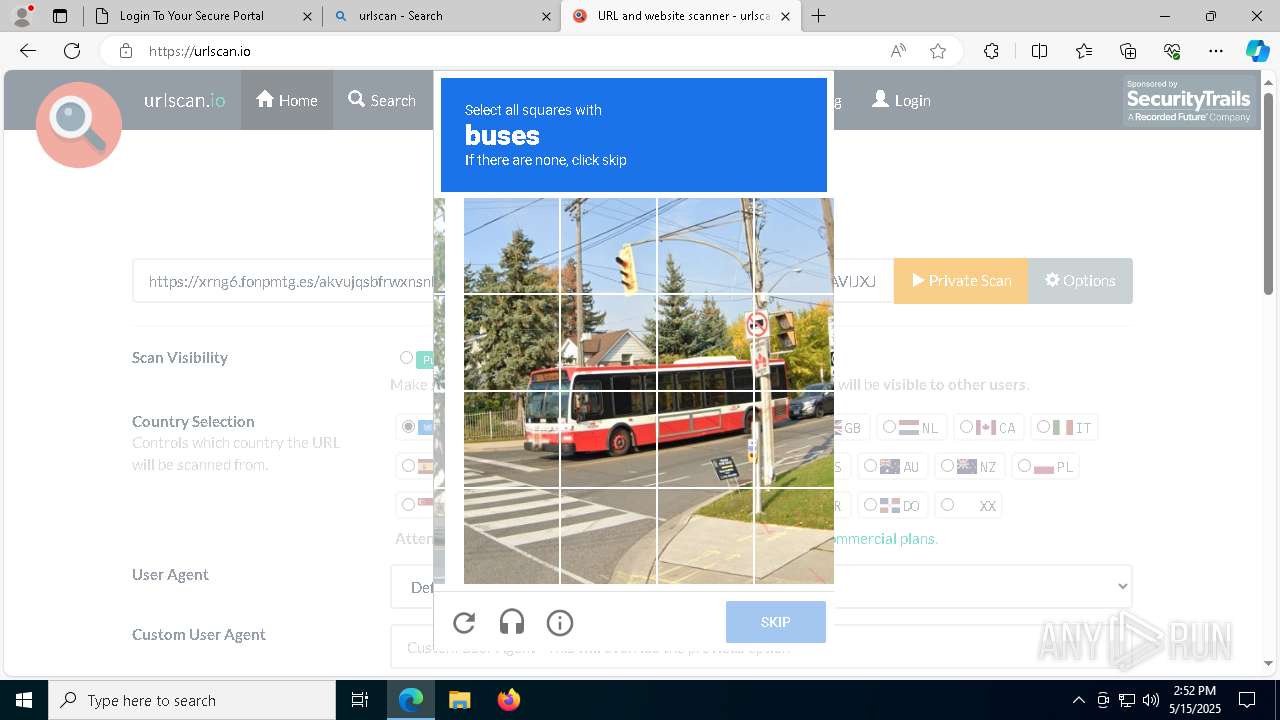Open Favorites list icon
Image resolution: width=1280 pixels, height=720 pixels.
coord(1084,51)
